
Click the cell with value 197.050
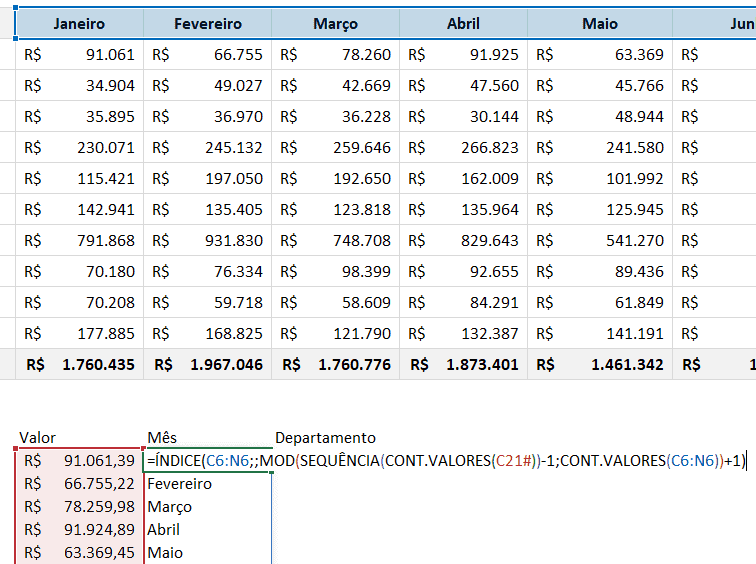coord(208,178)
